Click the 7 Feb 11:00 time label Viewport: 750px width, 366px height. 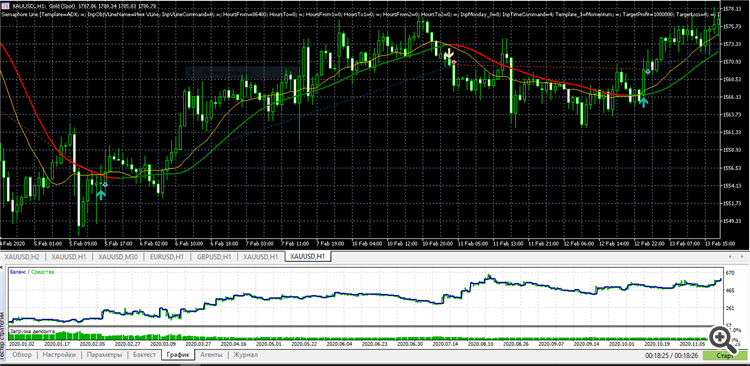click(296, 244)
